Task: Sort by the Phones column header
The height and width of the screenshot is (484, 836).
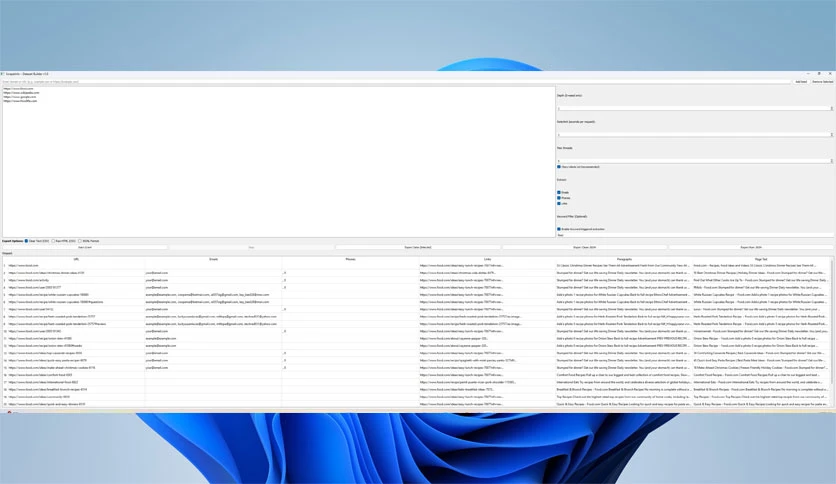Action: [x=350, y=259]
